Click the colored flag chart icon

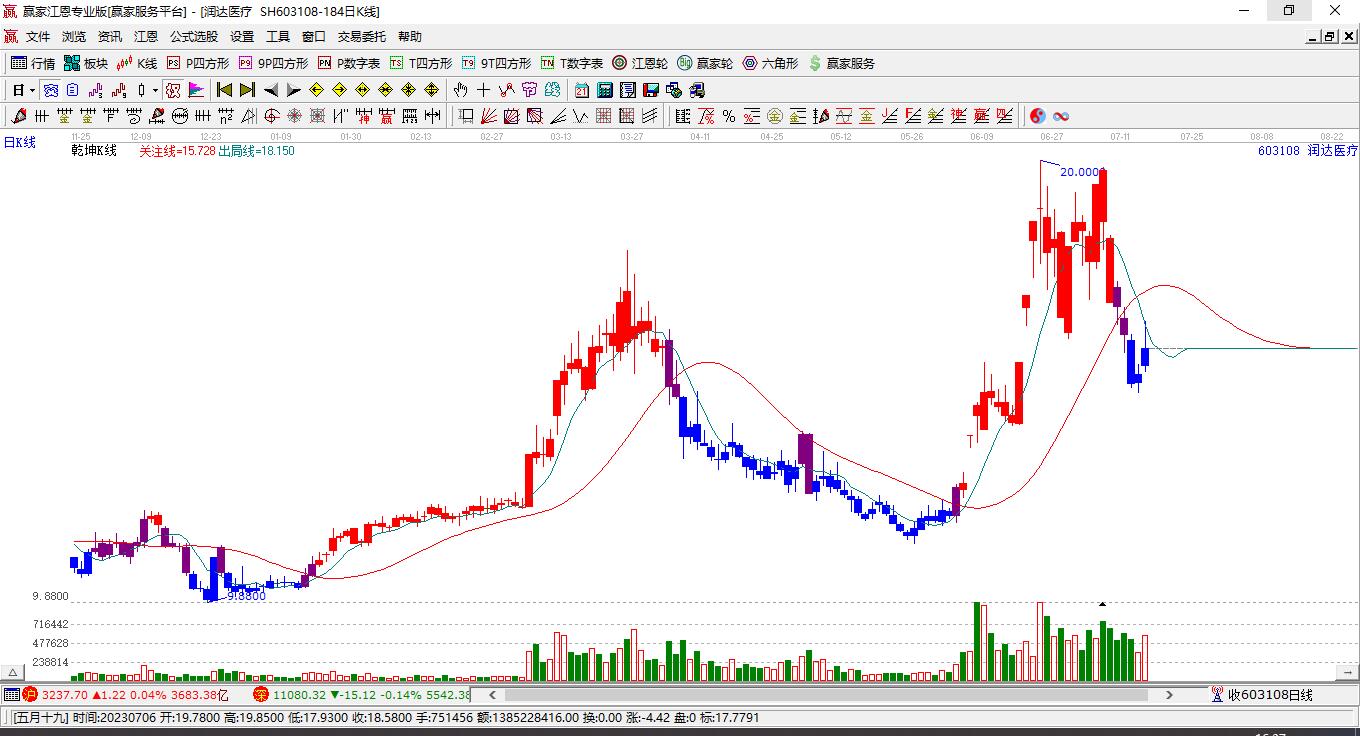coord(197,90)
